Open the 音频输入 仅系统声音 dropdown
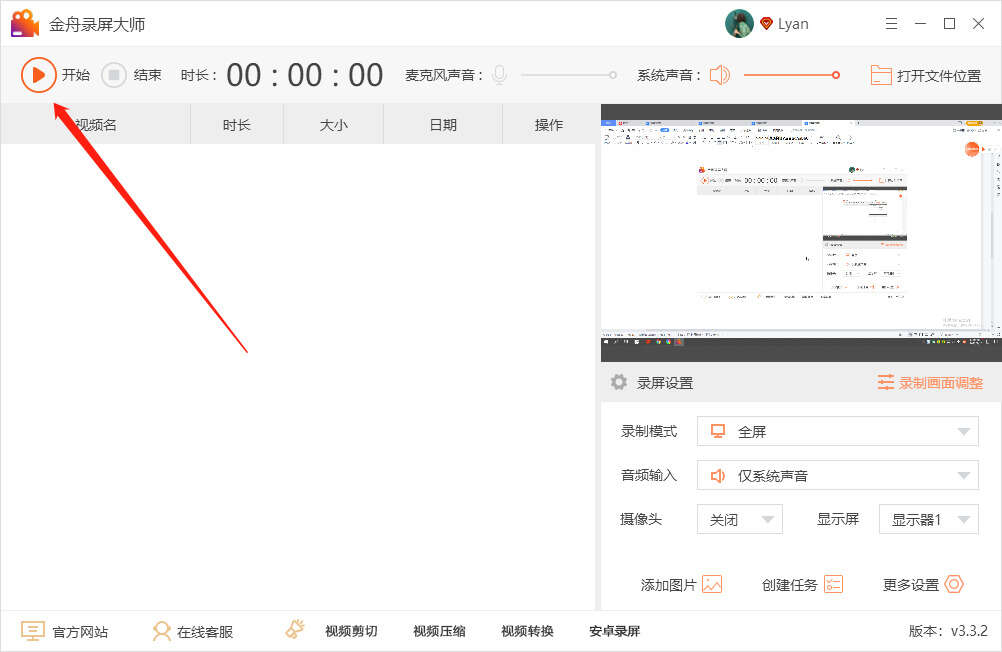Viewport: 1002px width, 652px height. pos(838,476)
